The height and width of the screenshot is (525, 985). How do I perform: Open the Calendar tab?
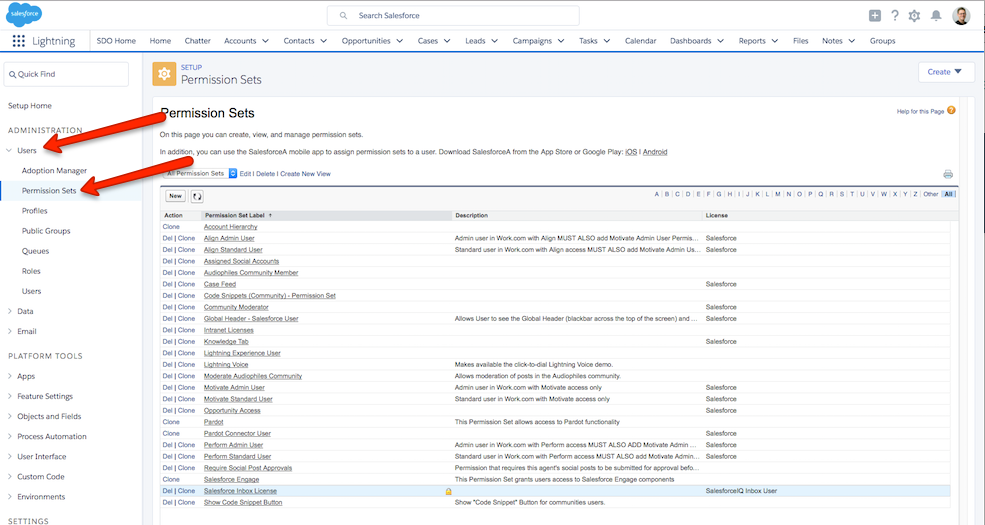coord(640,41)
